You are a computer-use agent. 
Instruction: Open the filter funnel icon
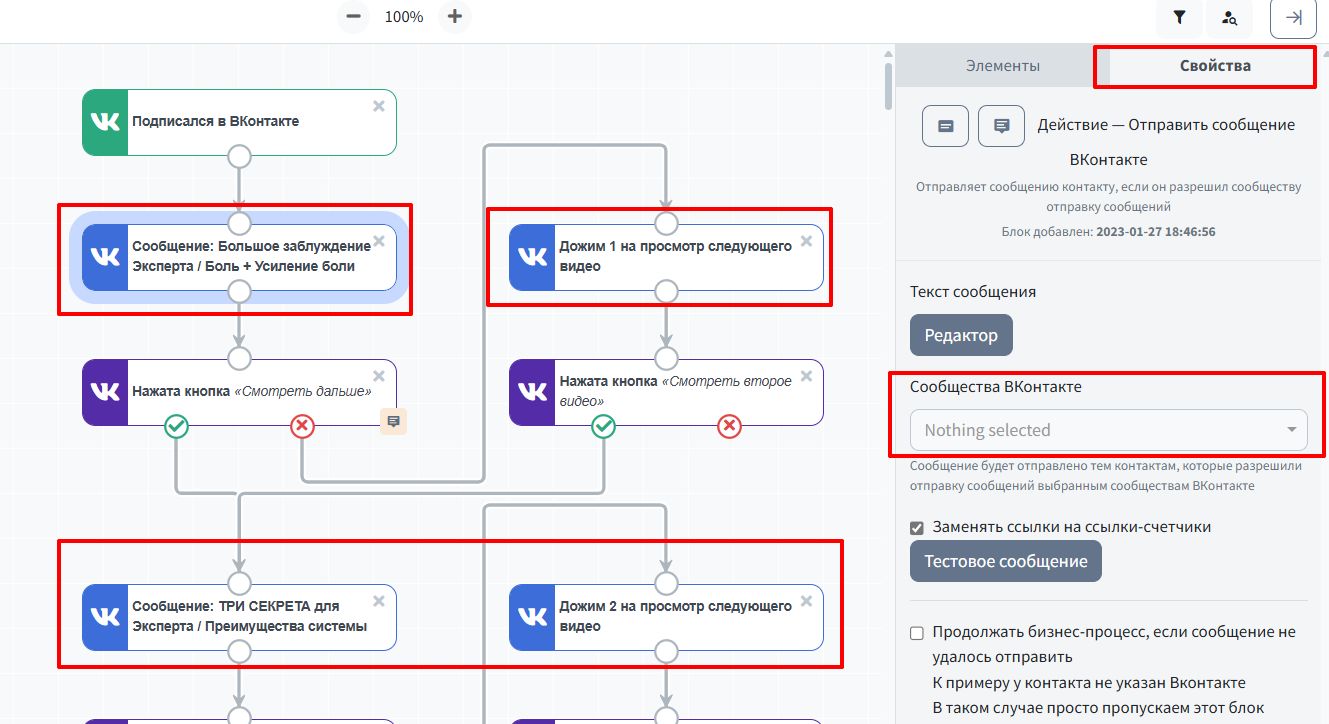tap(1179, 18)
